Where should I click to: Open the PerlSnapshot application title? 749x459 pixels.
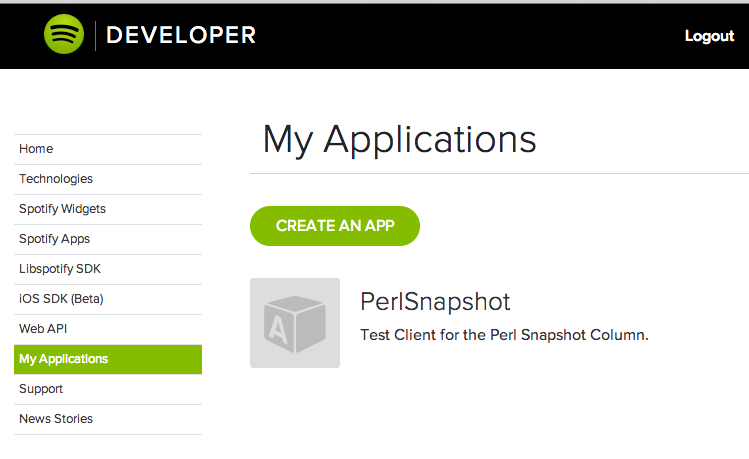[435, 302]
